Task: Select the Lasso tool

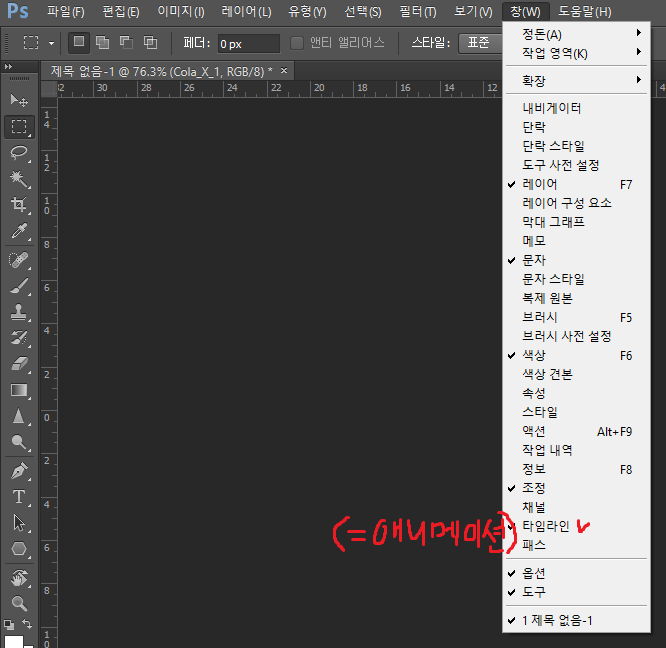Action: pos(19,152)
